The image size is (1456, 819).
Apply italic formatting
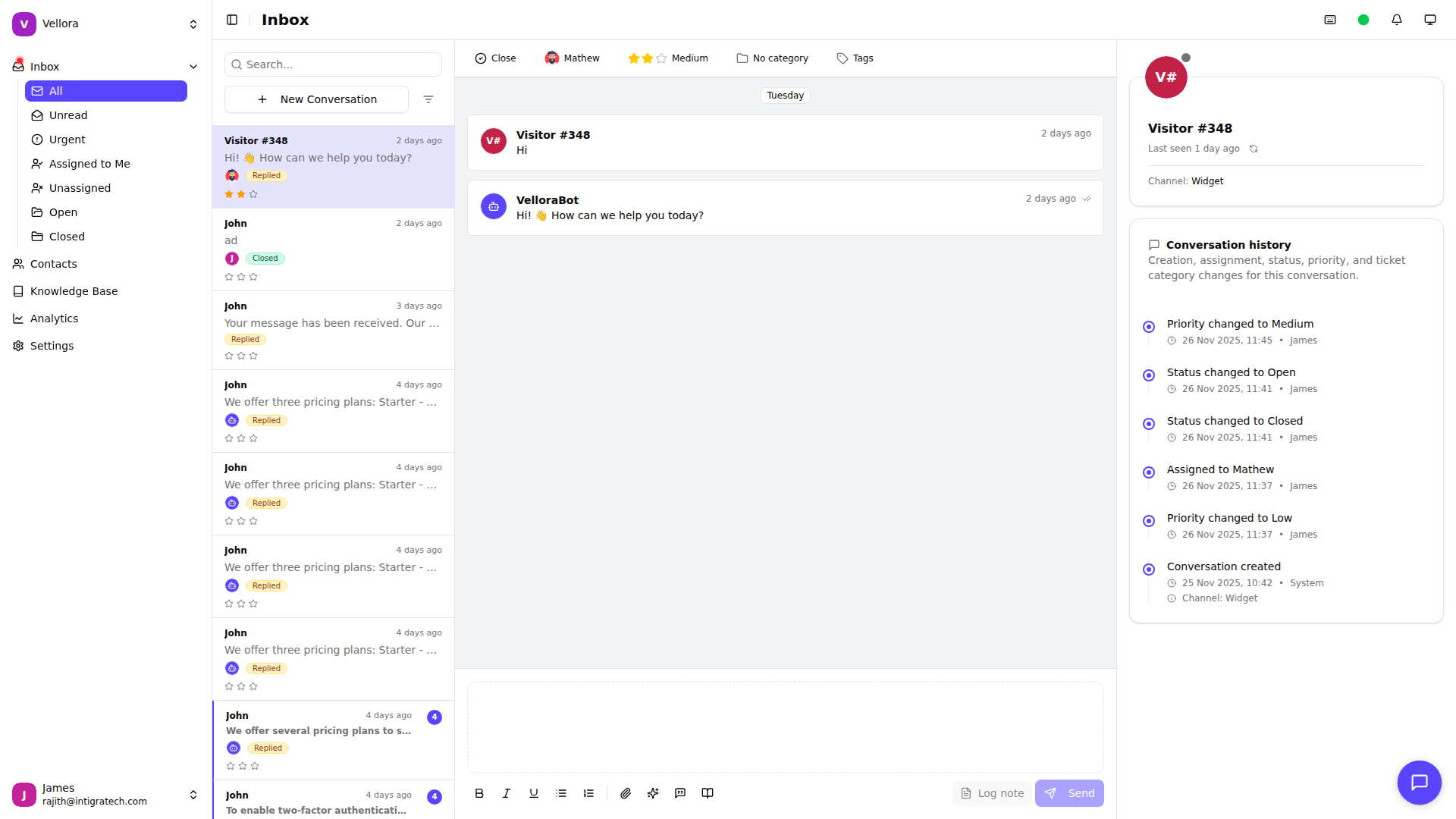pyautogui.click(x=507, y=793)
